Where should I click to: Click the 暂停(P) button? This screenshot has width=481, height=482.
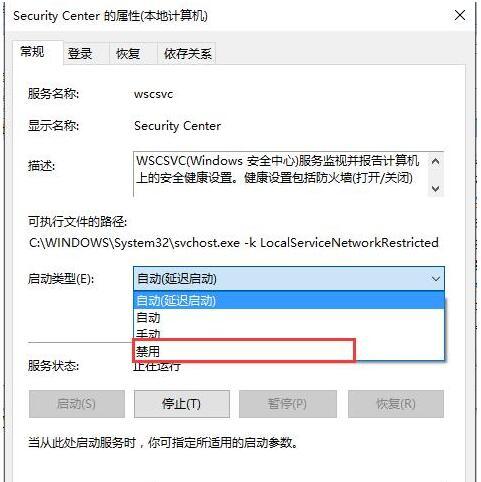[x=288, y=404]
